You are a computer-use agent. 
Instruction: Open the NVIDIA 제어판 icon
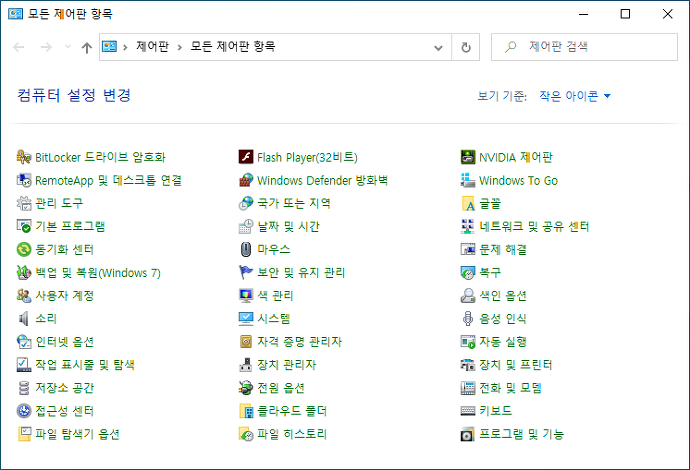[x=468, y=157]
